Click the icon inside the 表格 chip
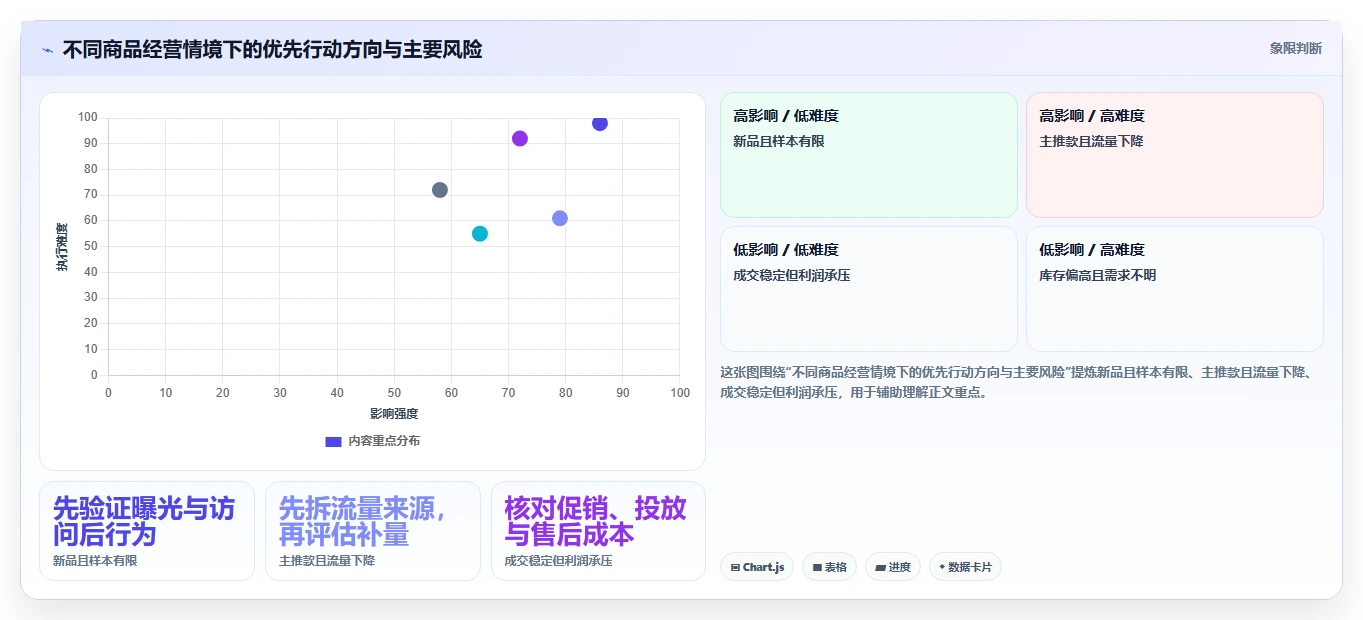Screen dimensions: 1363x620 817,567
